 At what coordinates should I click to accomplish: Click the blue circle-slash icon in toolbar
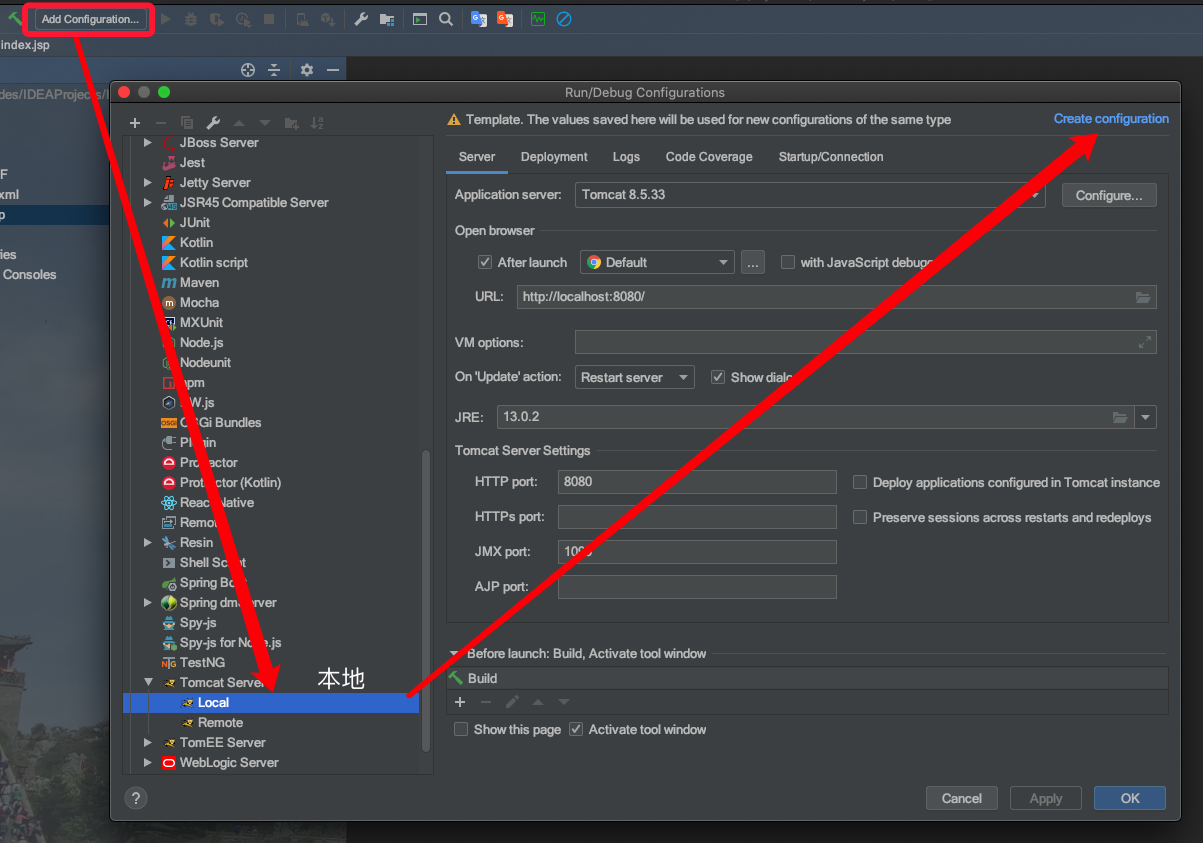coord(564,19)
